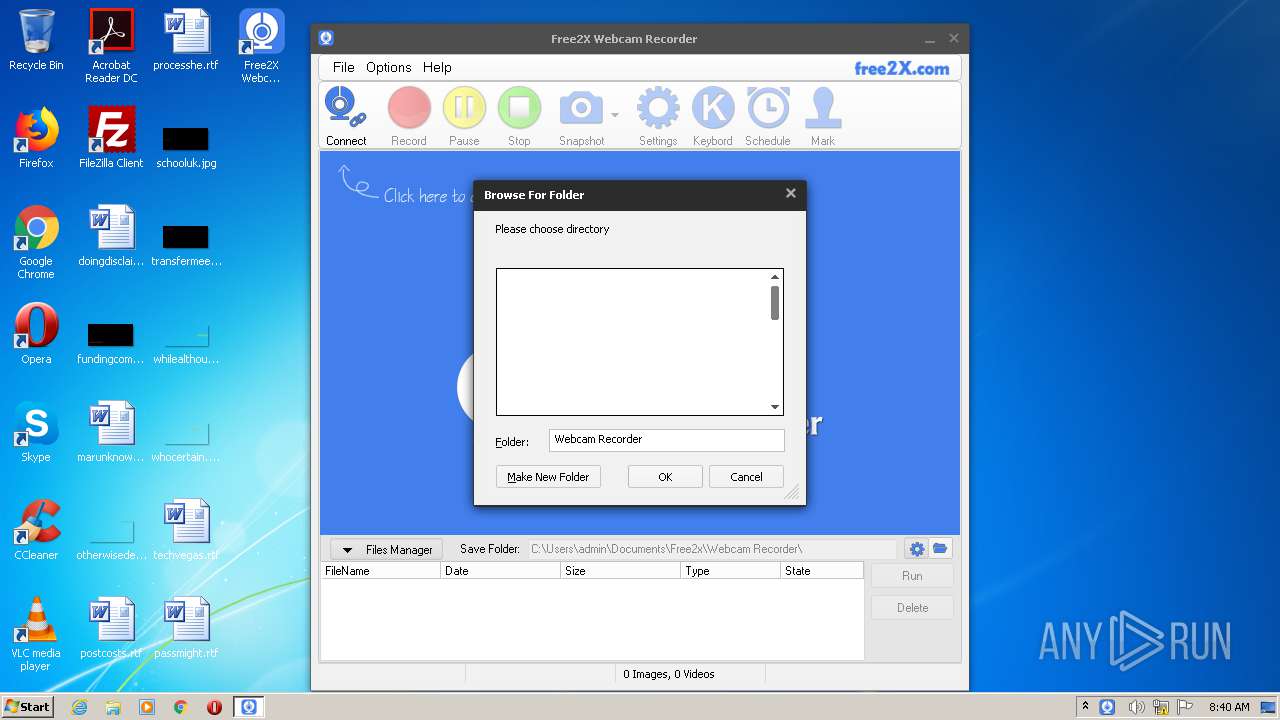The width and height of the screenshot is (1280, 720).
Task: Click the Folder name input field
Action: (x=666, y=440)
